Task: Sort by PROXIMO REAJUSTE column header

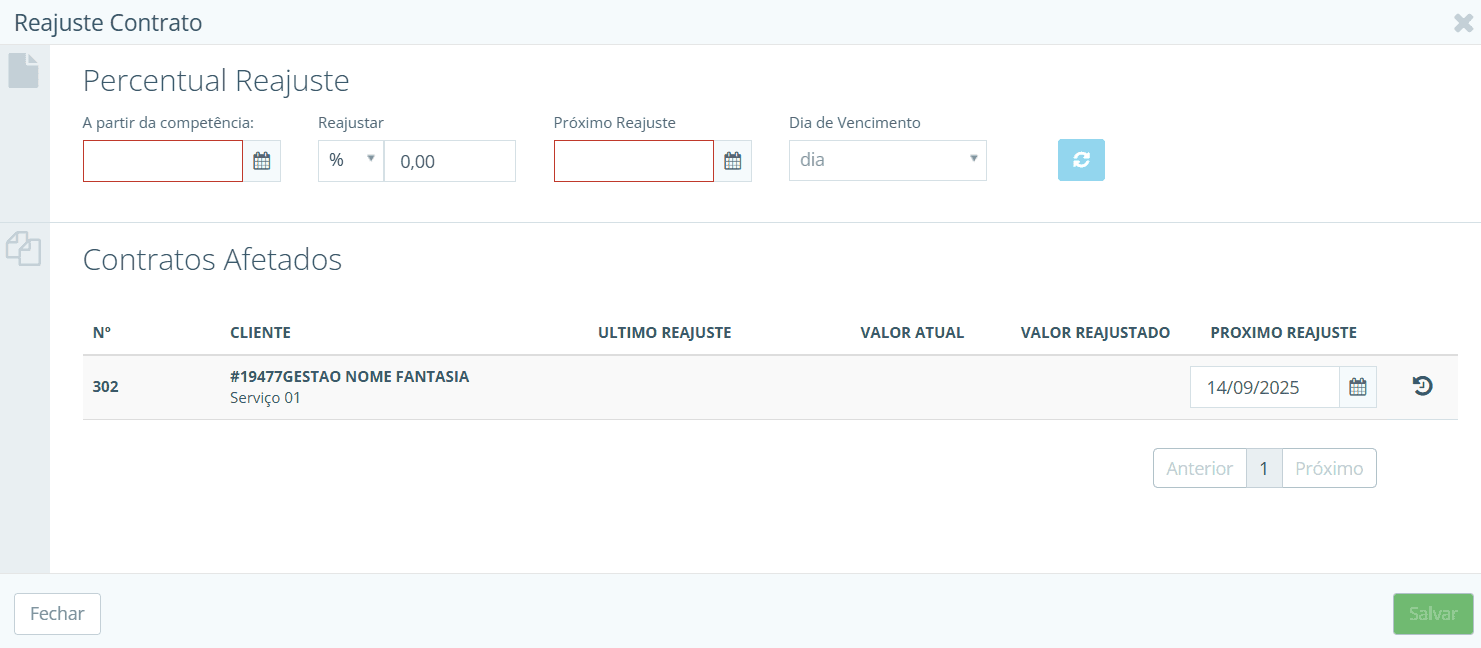Action: pyautogui.click(x=1283, y=333)
